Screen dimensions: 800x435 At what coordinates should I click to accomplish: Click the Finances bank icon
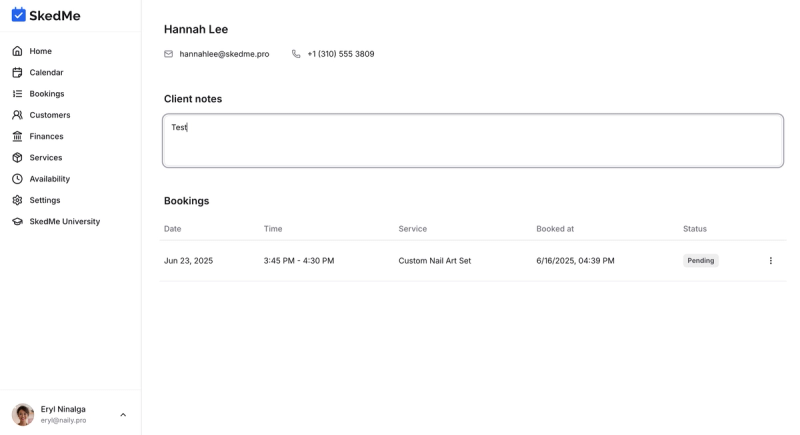point(17,136)
